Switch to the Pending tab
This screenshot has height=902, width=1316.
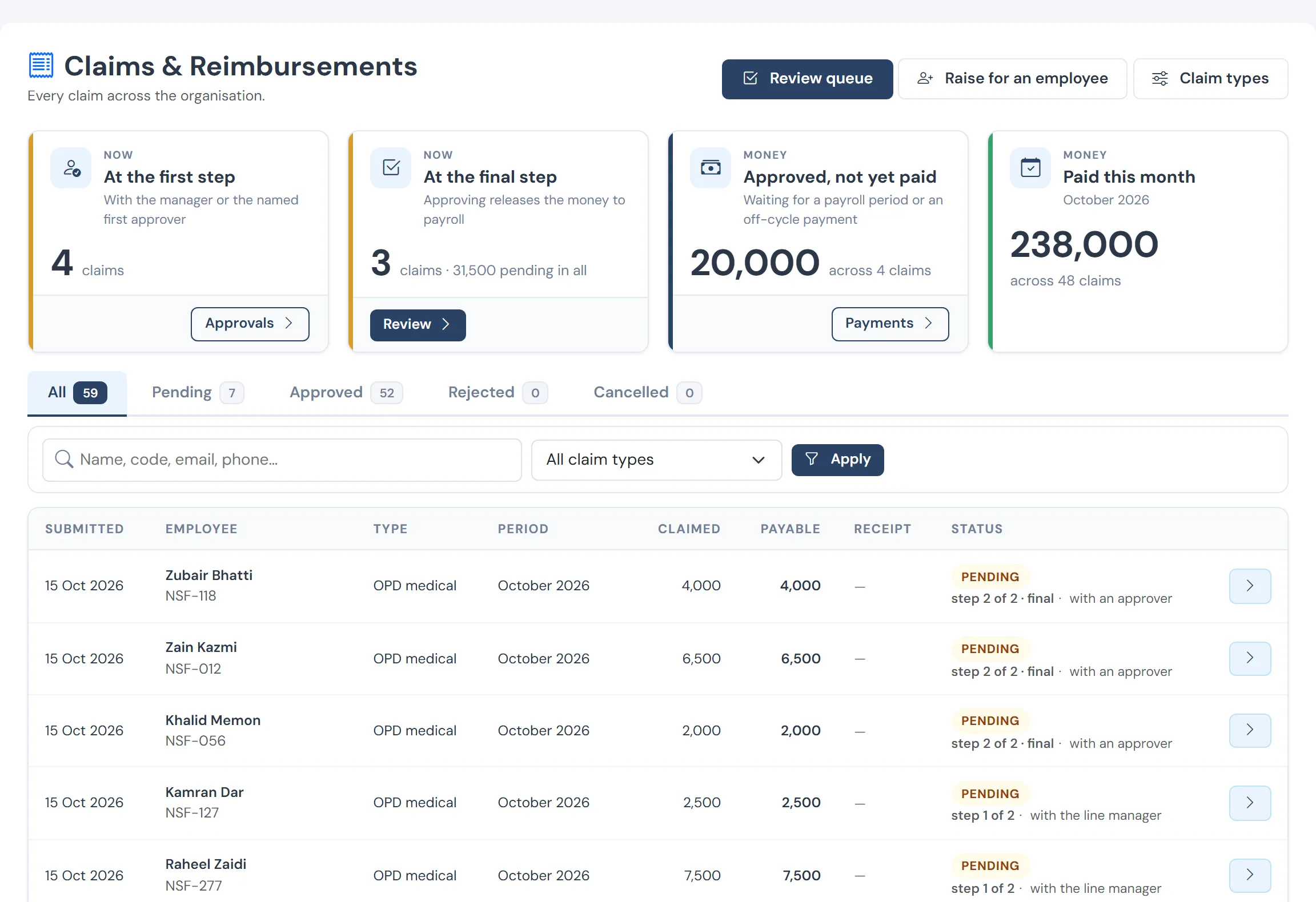coord(198,393)
